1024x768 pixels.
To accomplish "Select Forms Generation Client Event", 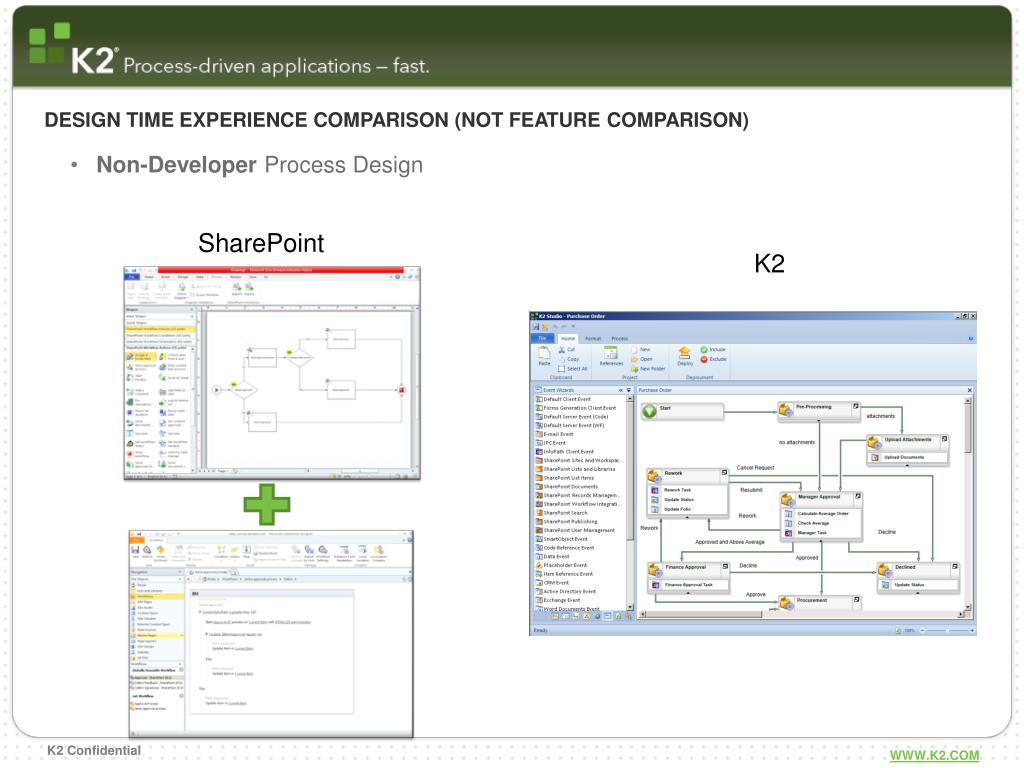I will click(575, 408).
